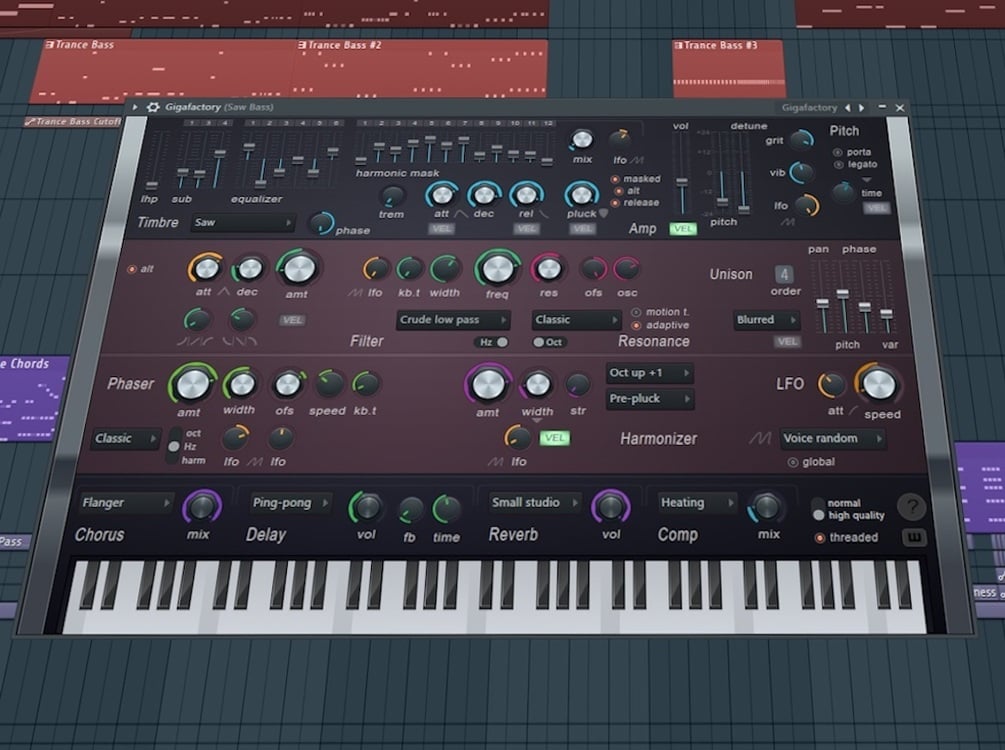Open the Oct up +1 dropdown

649,373
